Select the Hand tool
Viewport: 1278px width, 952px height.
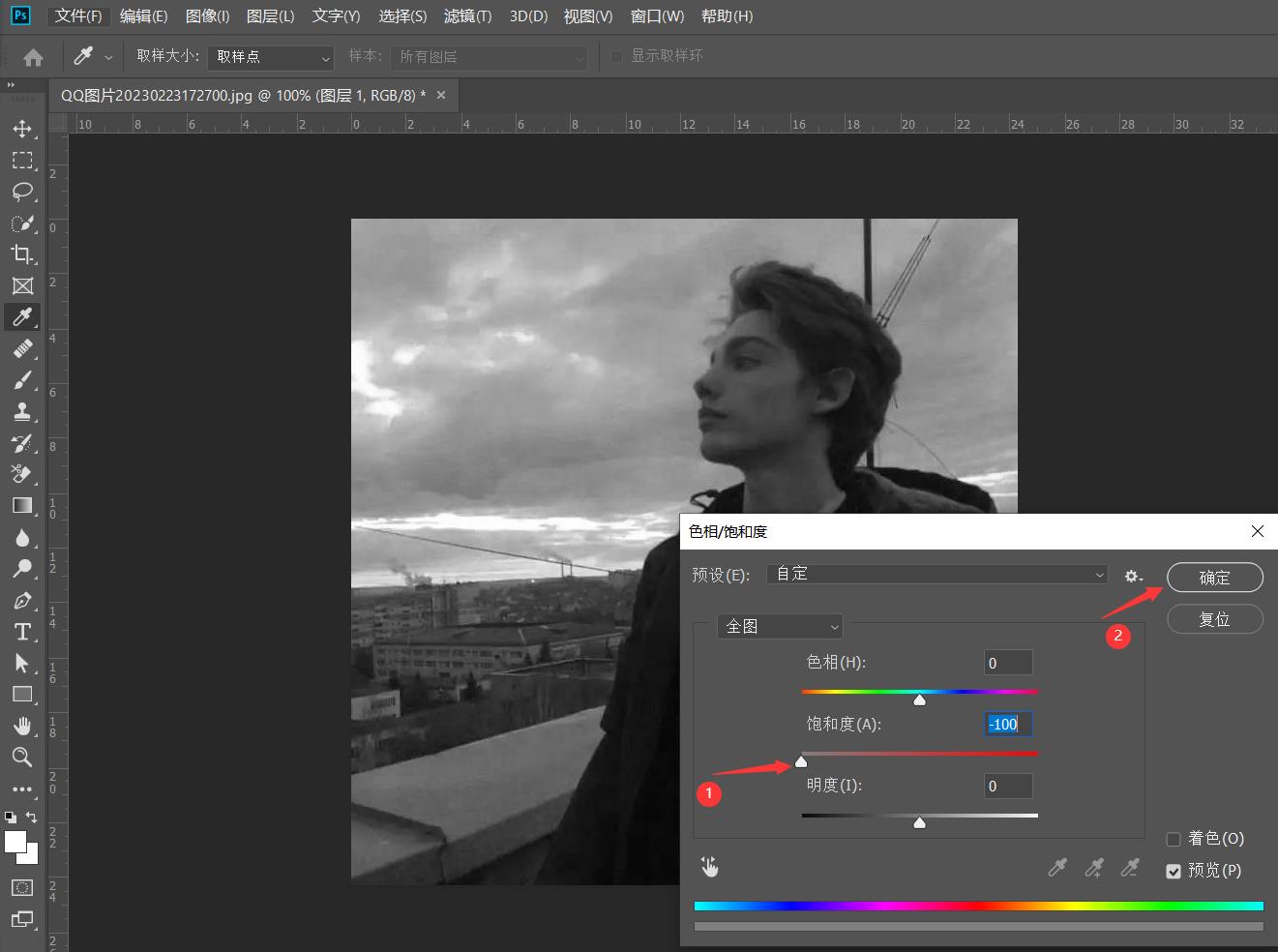[x=22, y=726]
